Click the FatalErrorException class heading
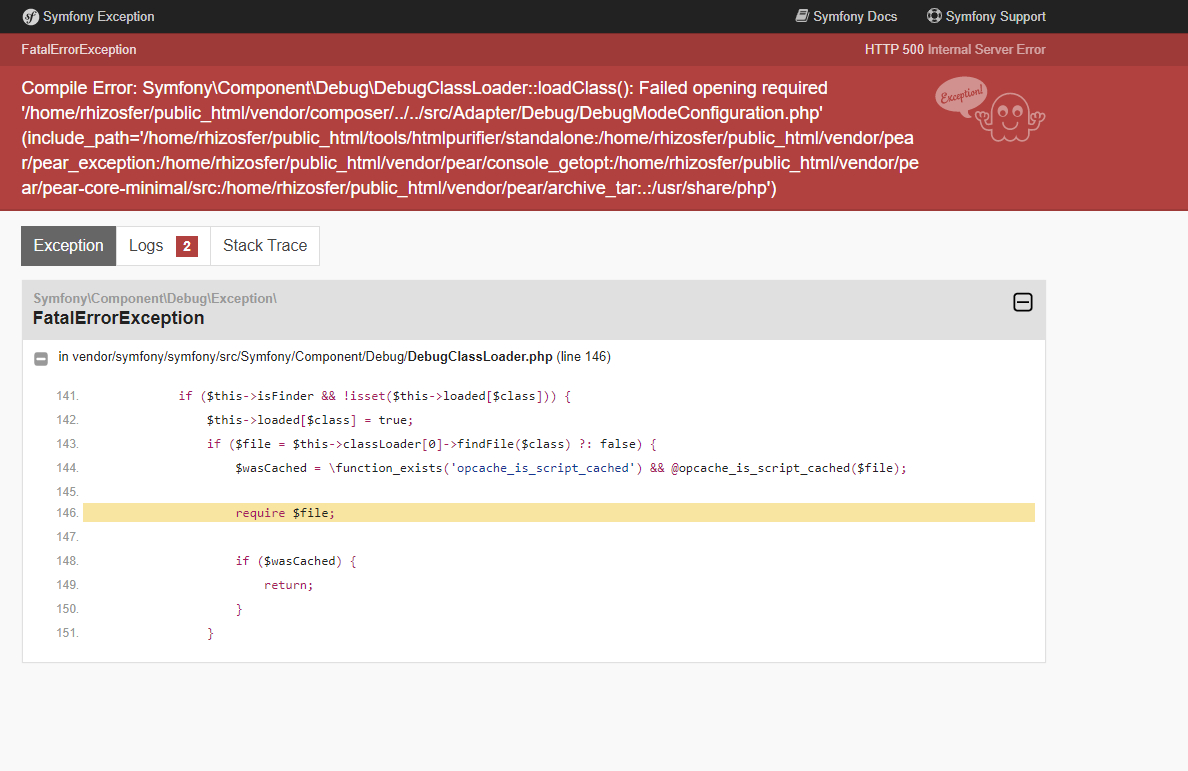Screen dimensions: 1188x771 pyautogui.click(x=119, y=318)
